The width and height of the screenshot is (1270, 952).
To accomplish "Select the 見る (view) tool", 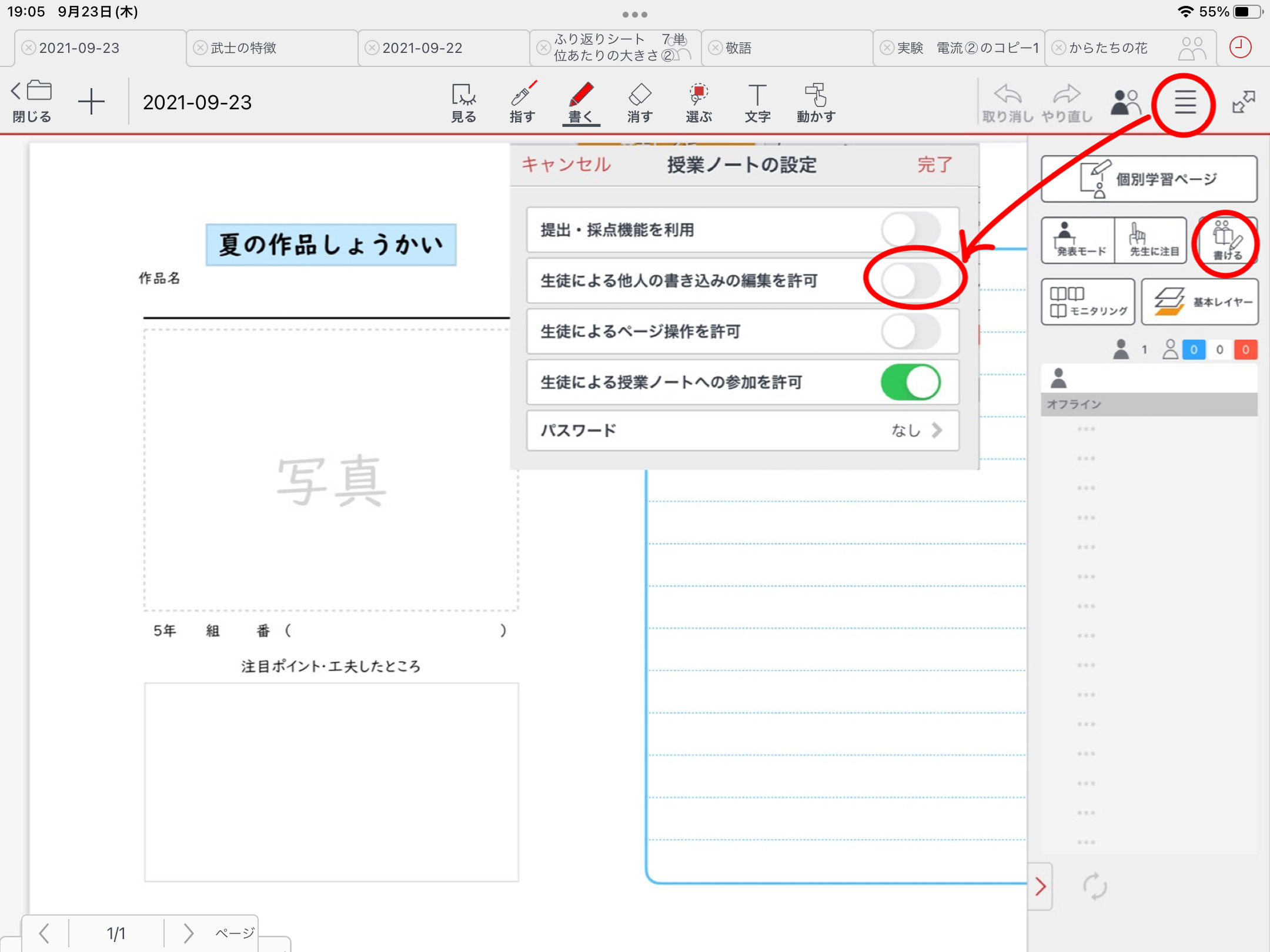I will click(463, 102).
